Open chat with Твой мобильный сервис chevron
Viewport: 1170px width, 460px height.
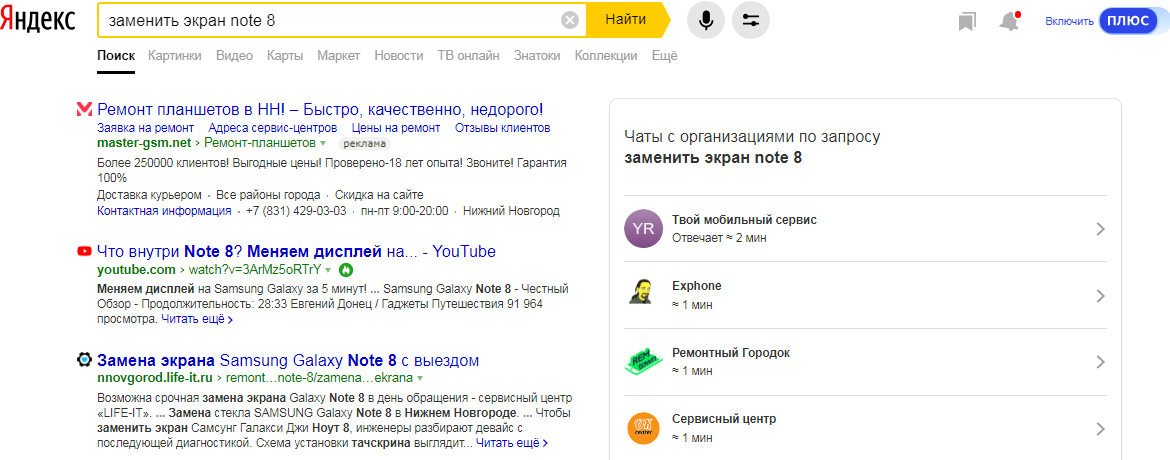(x=1100, y=229)
